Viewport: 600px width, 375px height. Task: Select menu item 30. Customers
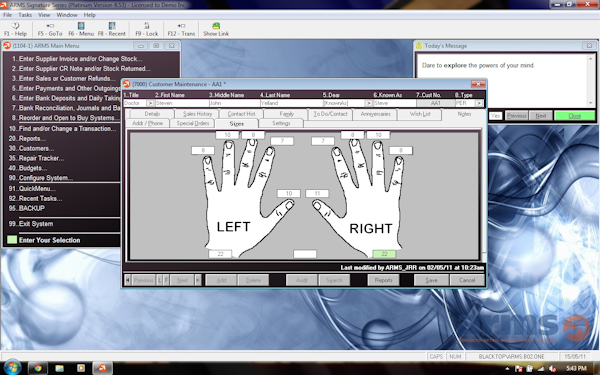click(31, 148)
